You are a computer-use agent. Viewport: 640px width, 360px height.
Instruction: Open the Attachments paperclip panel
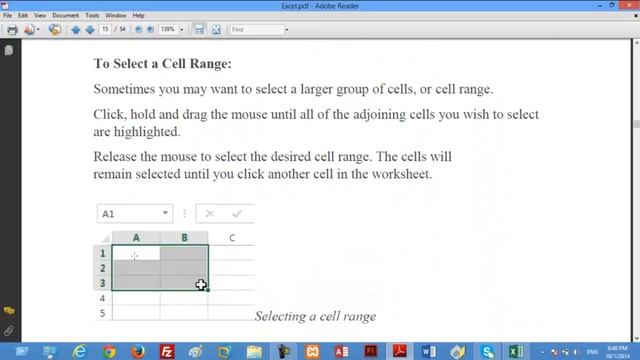9,331
